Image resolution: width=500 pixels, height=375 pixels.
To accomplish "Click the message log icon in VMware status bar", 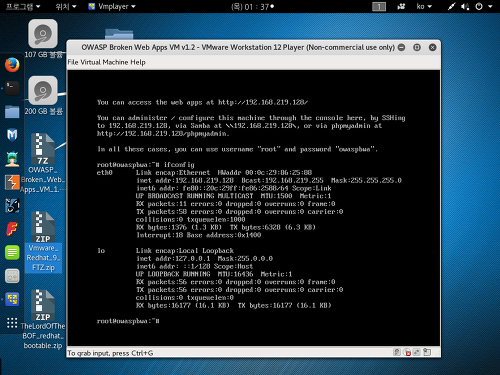I will tap(427, 352).
